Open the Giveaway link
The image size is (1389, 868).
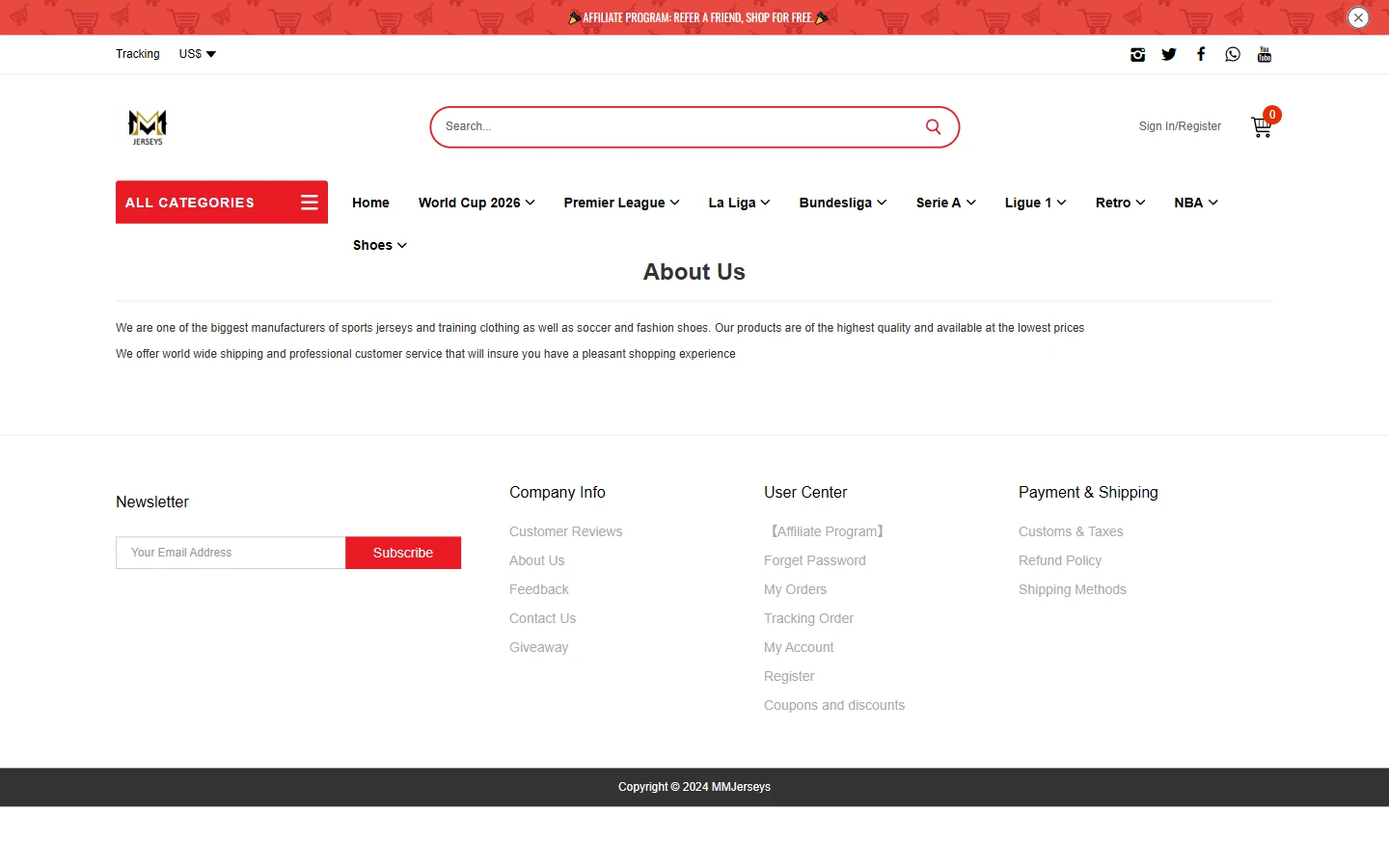click(539, 647)
